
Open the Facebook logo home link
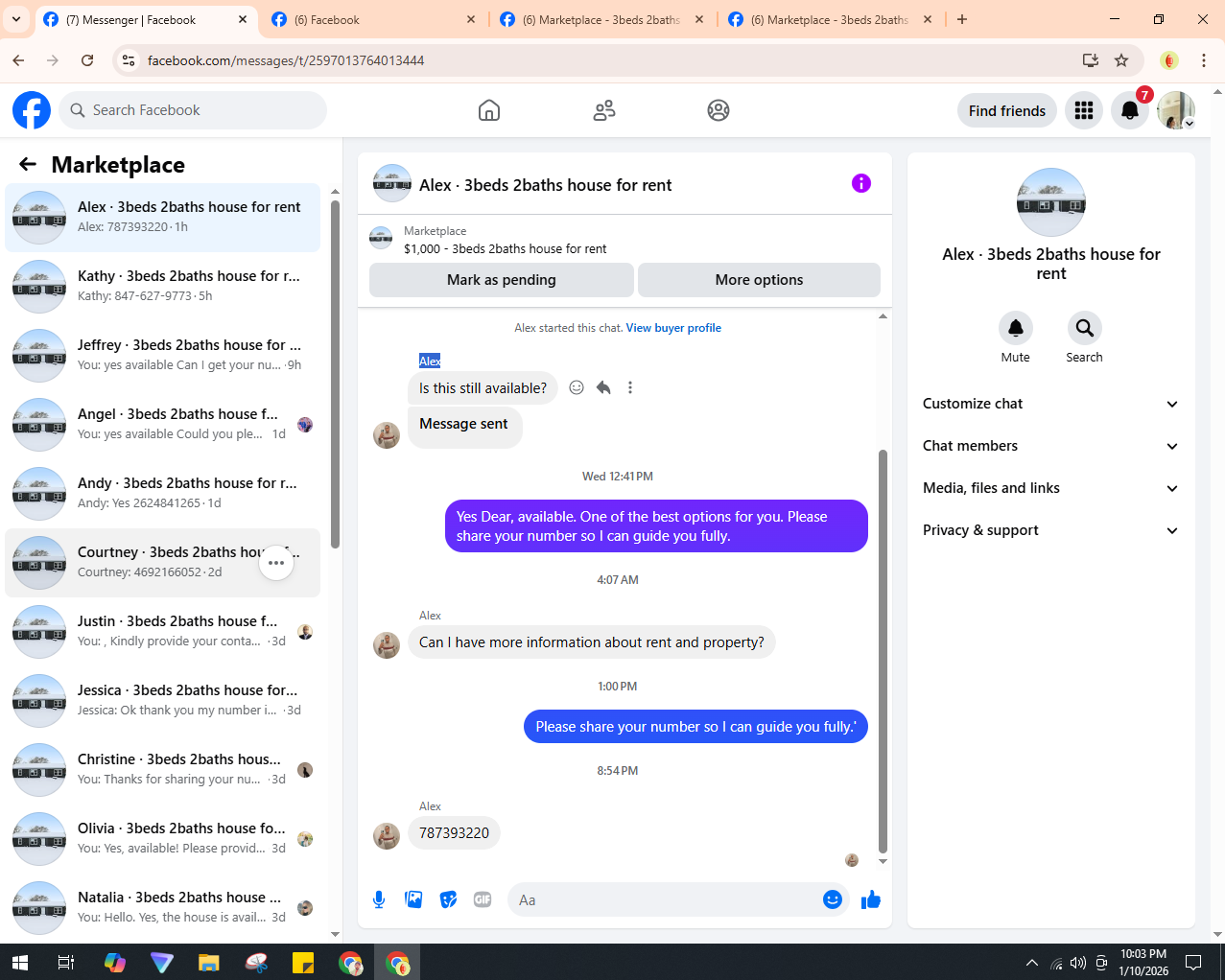click(32, 110)
